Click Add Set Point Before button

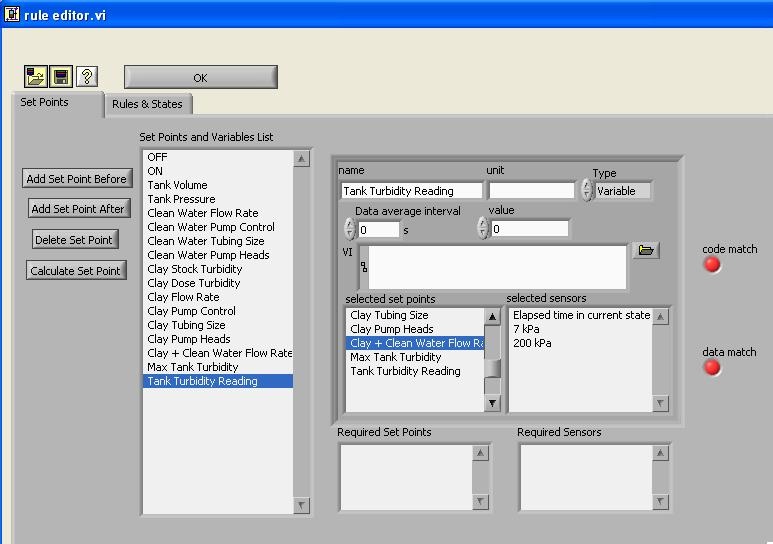[77, 179]
